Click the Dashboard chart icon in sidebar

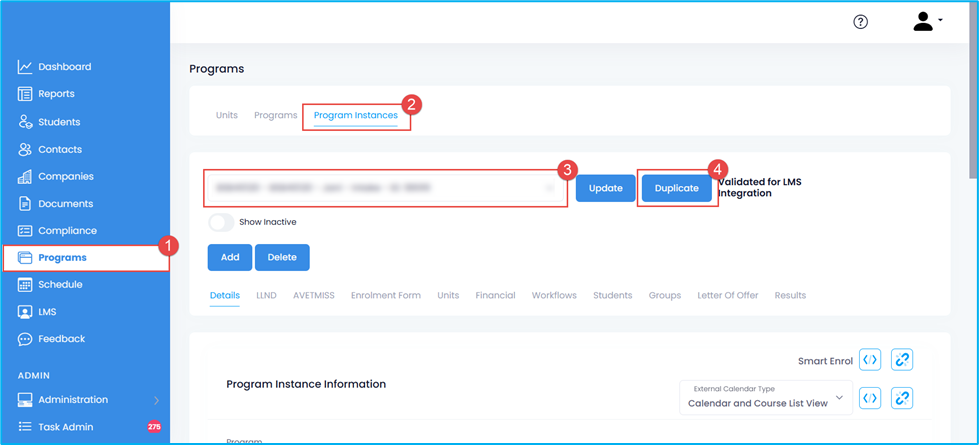(25, 67)
